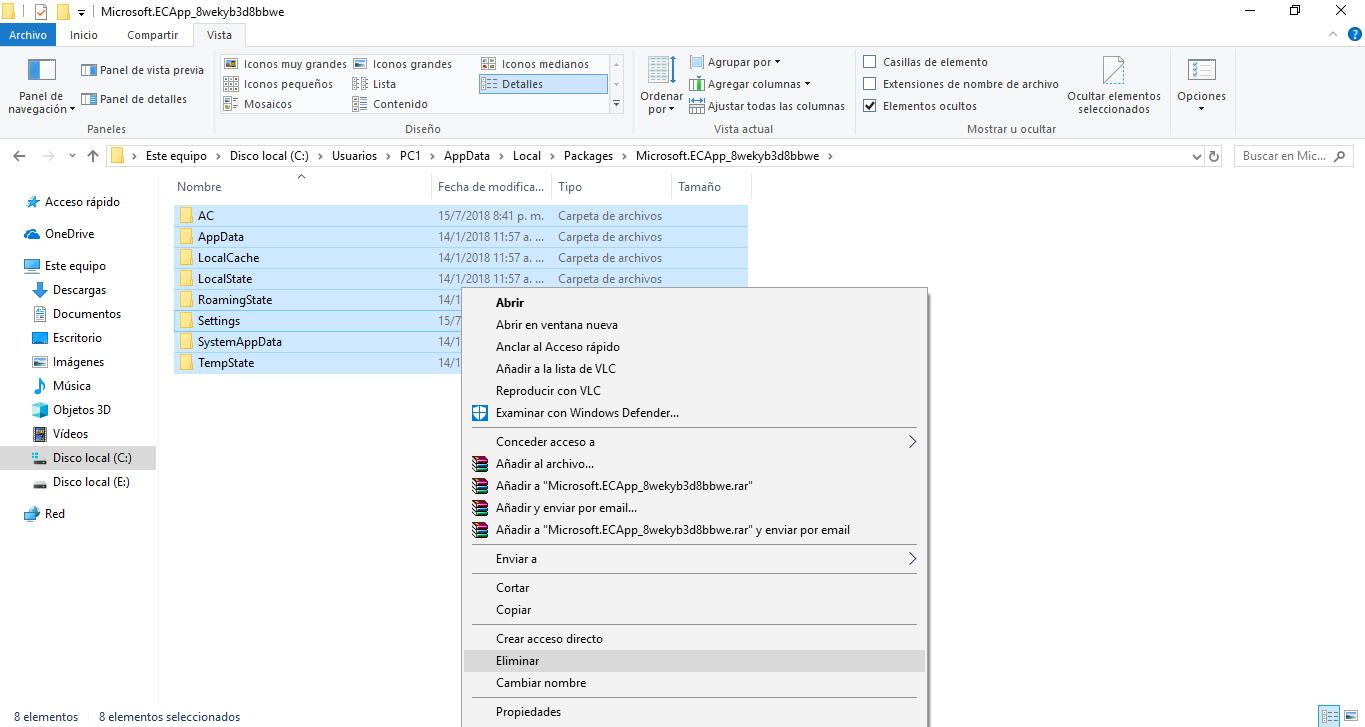Open the Ordenar por menu

(660, 85)
